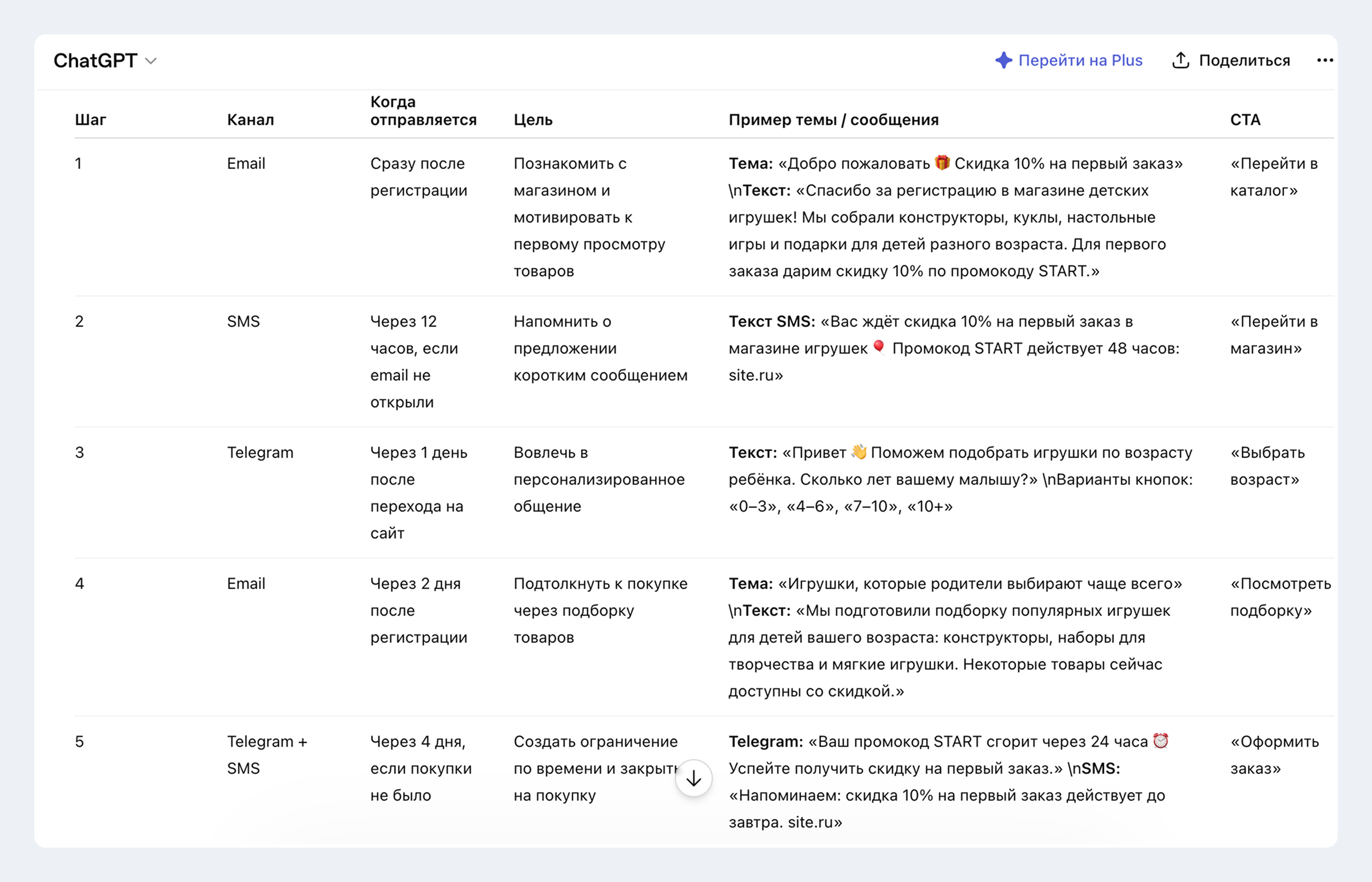Click the alarm clock emoji in step 5
Screen dimensions: 1372x882
click(x=1160, y=741)
